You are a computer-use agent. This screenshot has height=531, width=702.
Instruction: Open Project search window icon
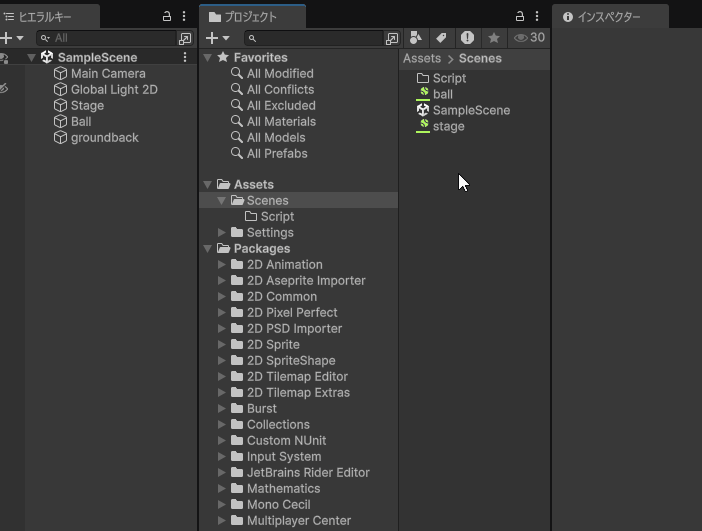[392, 39]
